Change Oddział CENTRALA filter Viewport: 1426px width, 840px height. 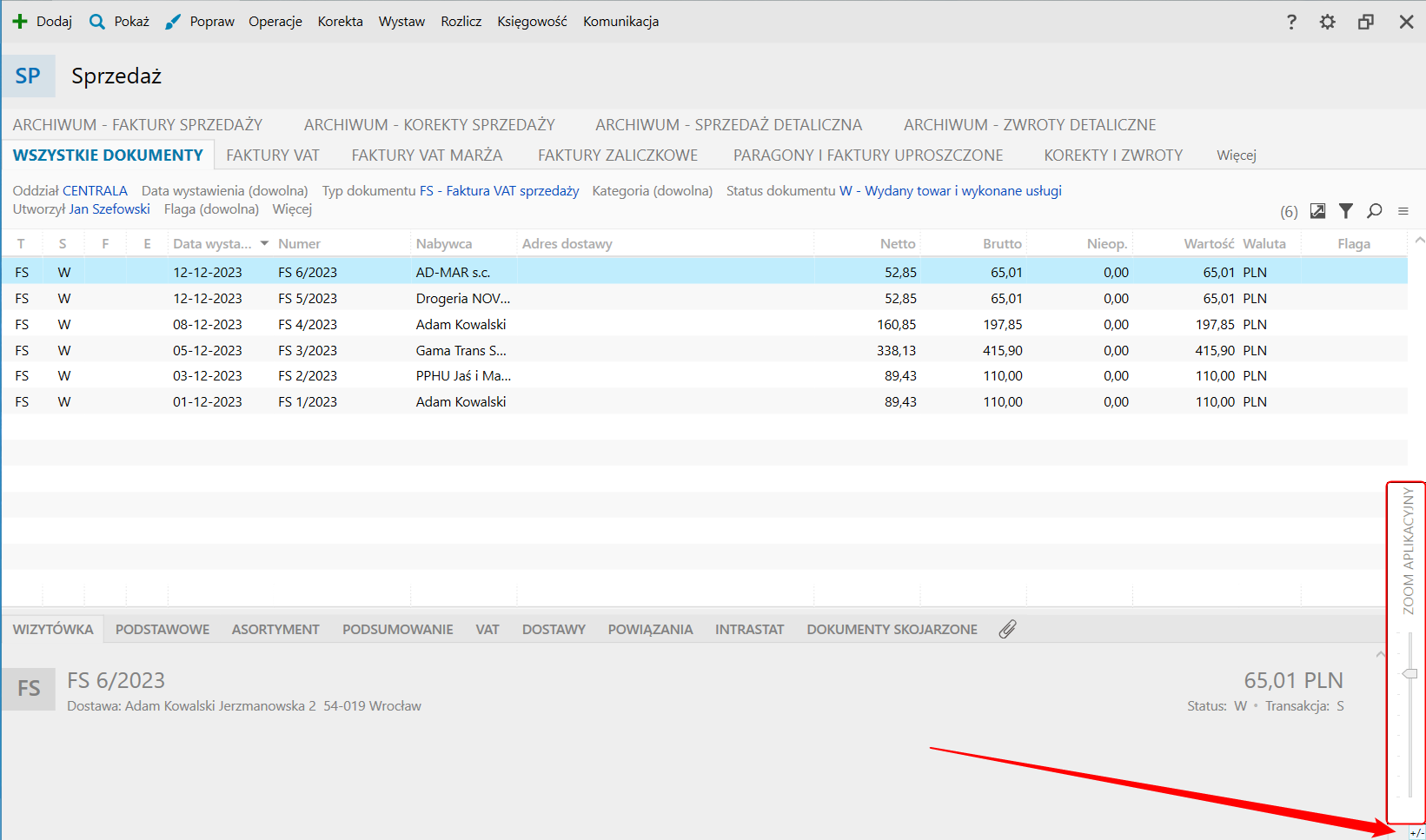click(70, 191)
